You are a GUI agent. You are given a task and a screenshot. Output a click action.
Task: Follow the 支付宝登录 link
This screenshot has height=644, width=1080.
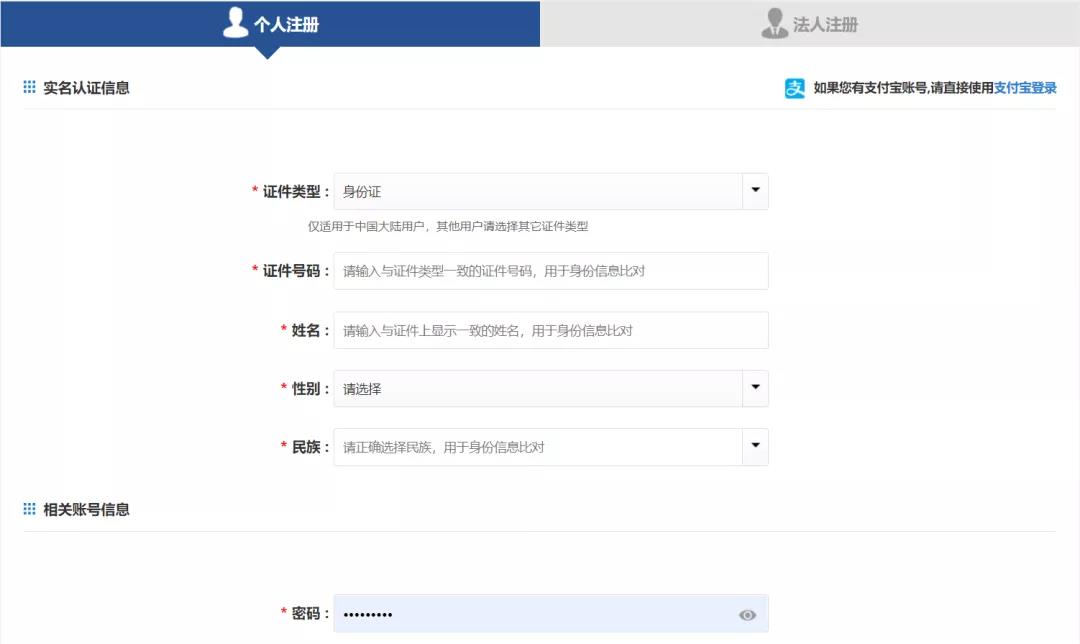[1025, 88]
